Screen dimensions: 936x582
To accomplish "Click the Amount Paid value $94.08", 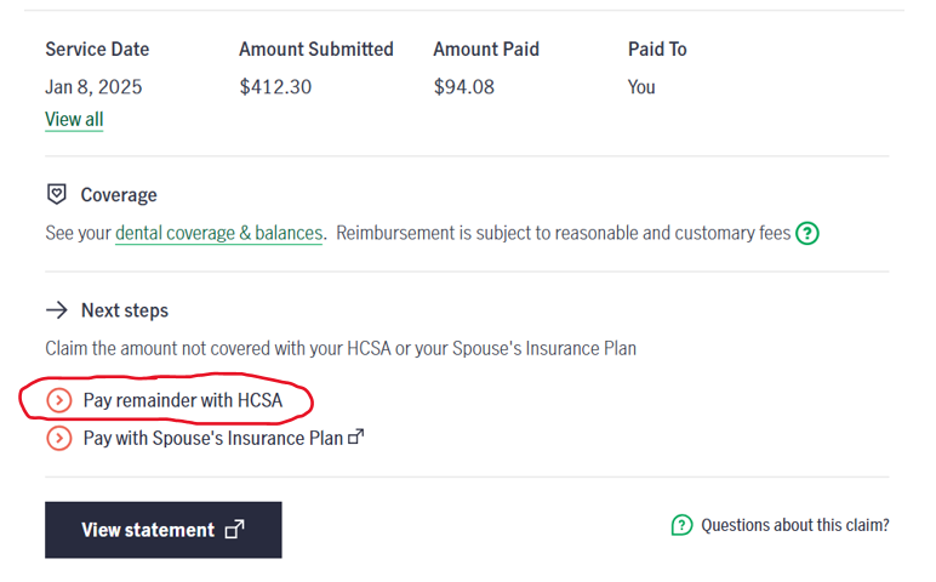I will click(464, 87).
